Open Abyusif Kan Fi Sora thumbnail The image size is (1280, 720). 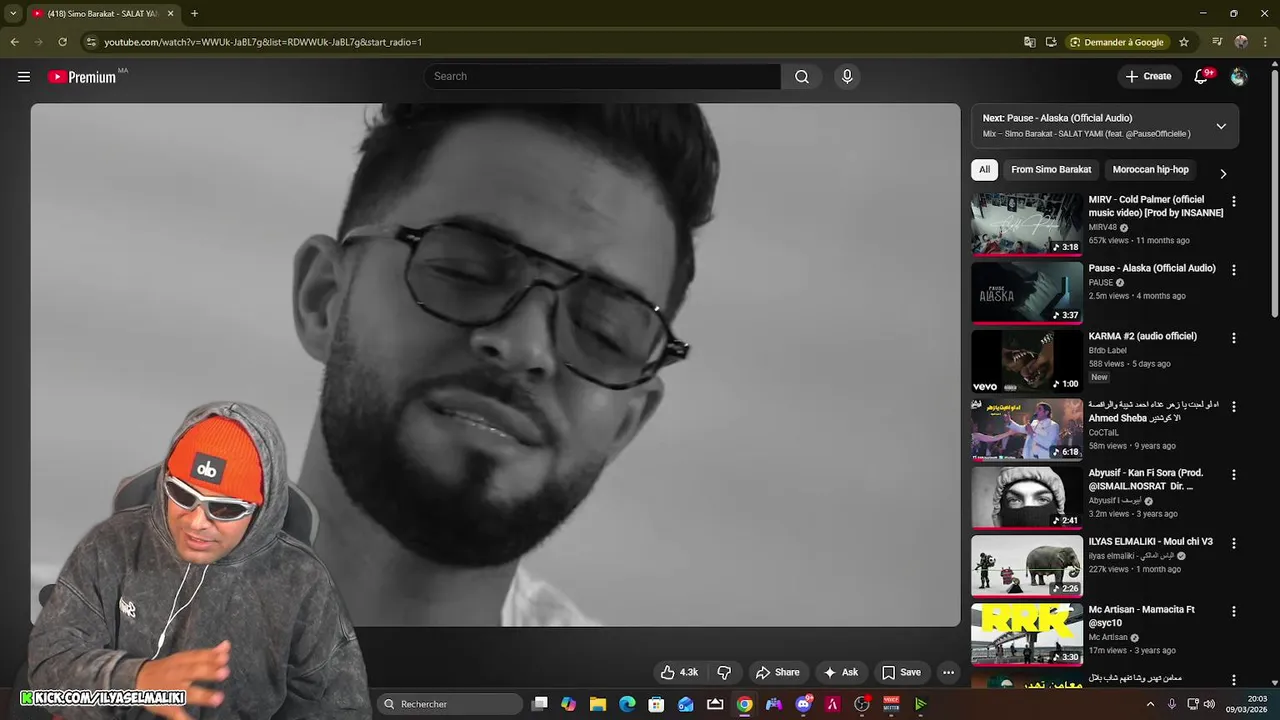tap(1027, 498)
